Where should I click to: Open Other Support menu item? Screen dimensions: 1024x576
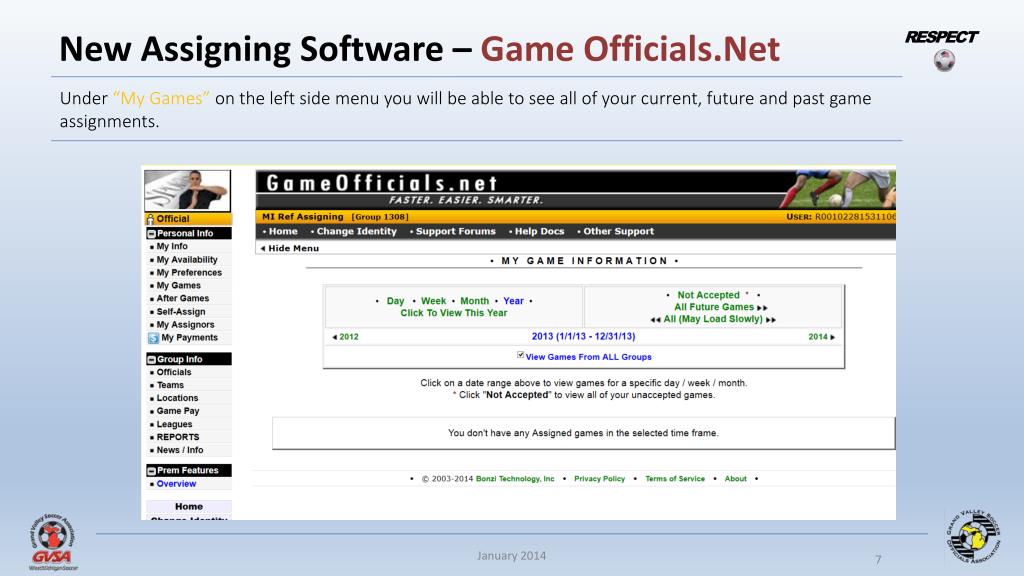(618, 231)
